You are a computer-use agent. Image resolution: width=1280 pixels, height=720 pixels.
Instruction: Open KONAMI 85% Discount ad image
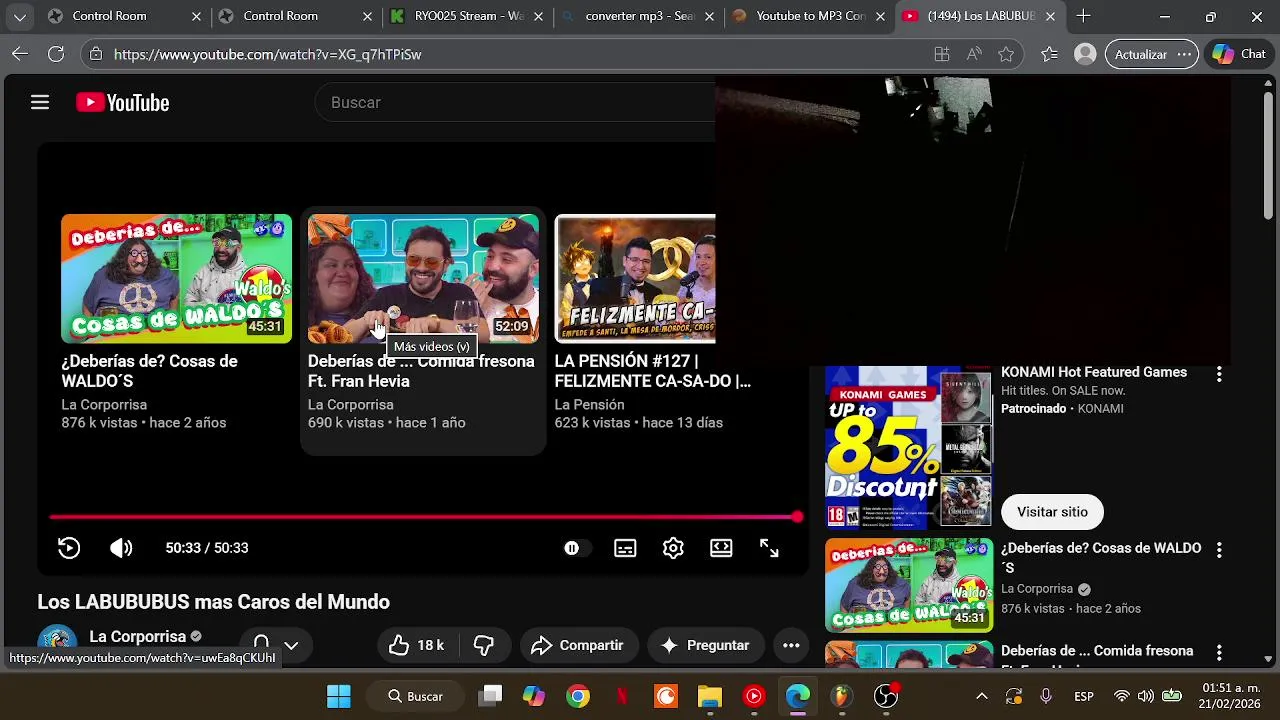click(908, 447)
